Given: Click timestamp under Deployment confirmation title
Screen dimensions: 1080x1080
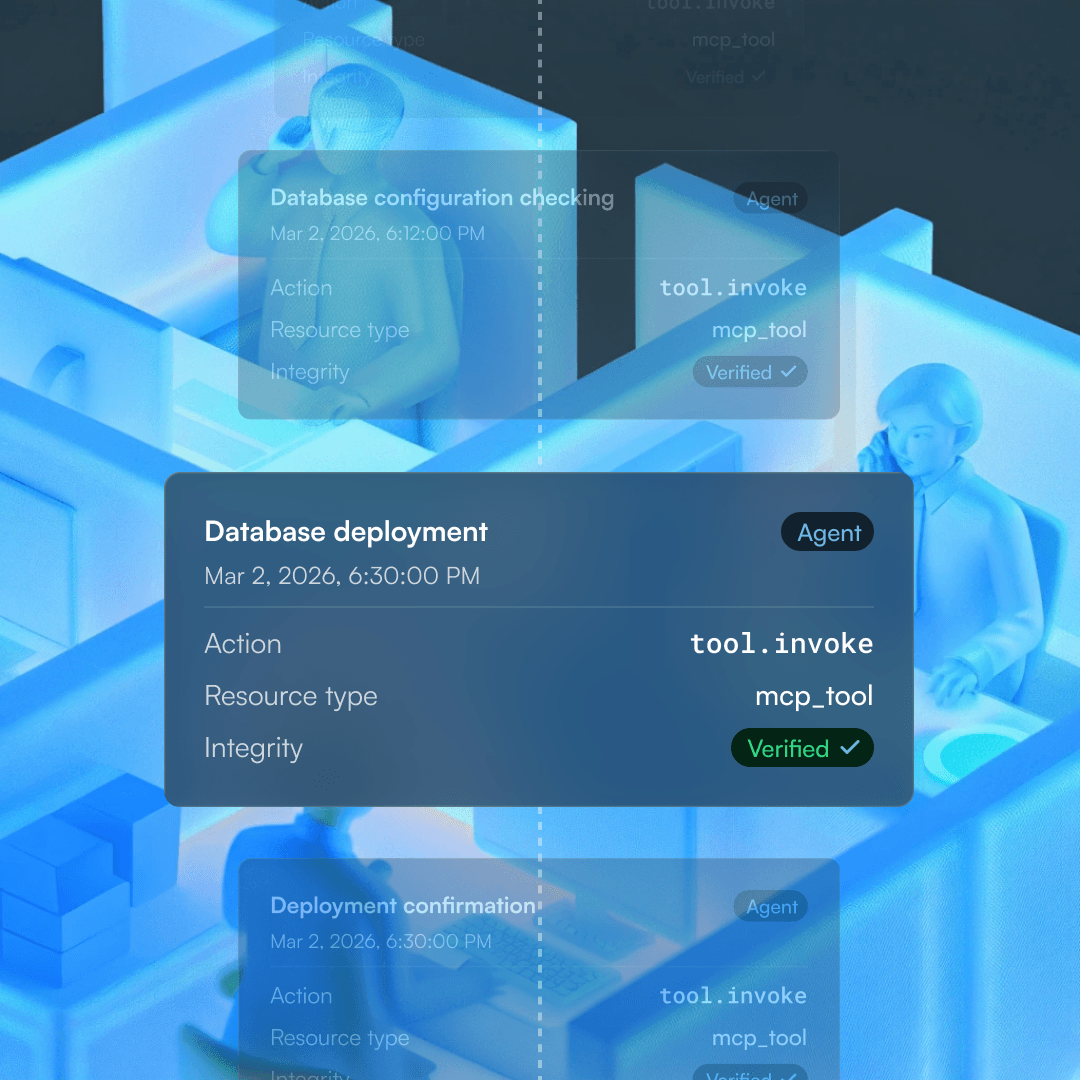Looking at the screenshot, I should point(381,942).
